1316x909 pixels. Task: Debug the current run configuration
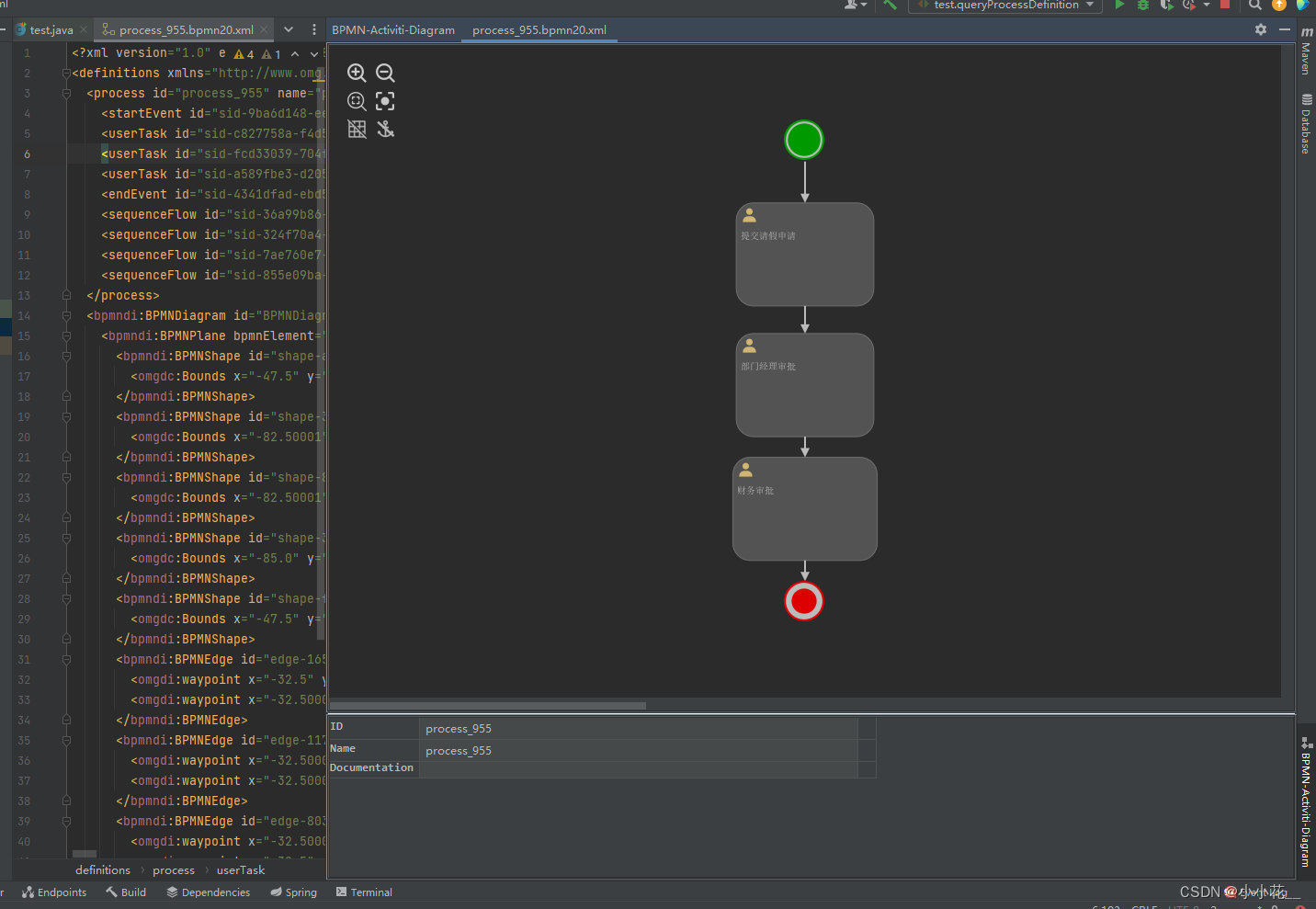[x=1143, y=5]
